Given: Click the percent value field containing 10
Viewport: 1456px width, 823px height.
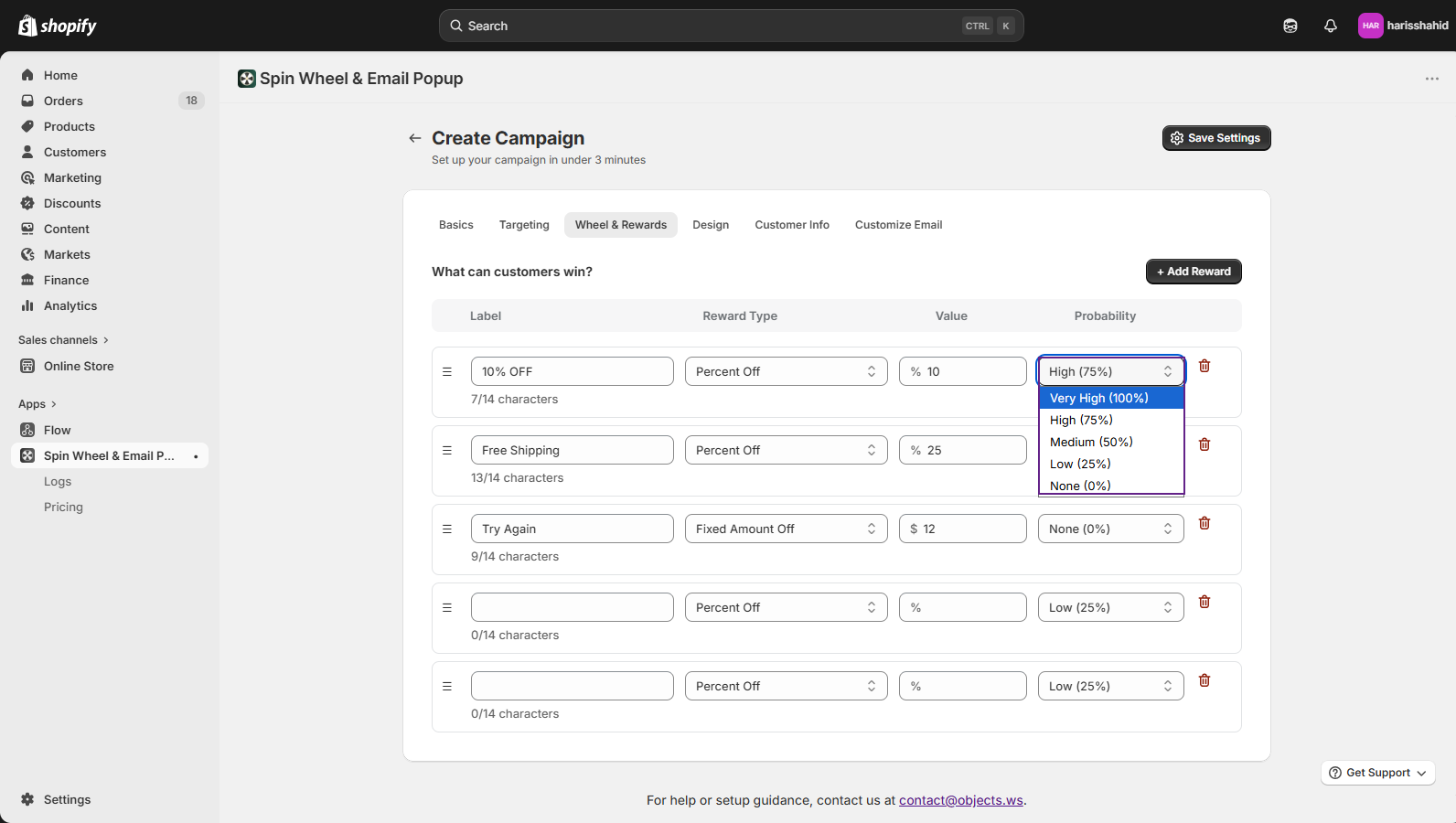Looking at the screenshot, I should [x=963, y=371].
